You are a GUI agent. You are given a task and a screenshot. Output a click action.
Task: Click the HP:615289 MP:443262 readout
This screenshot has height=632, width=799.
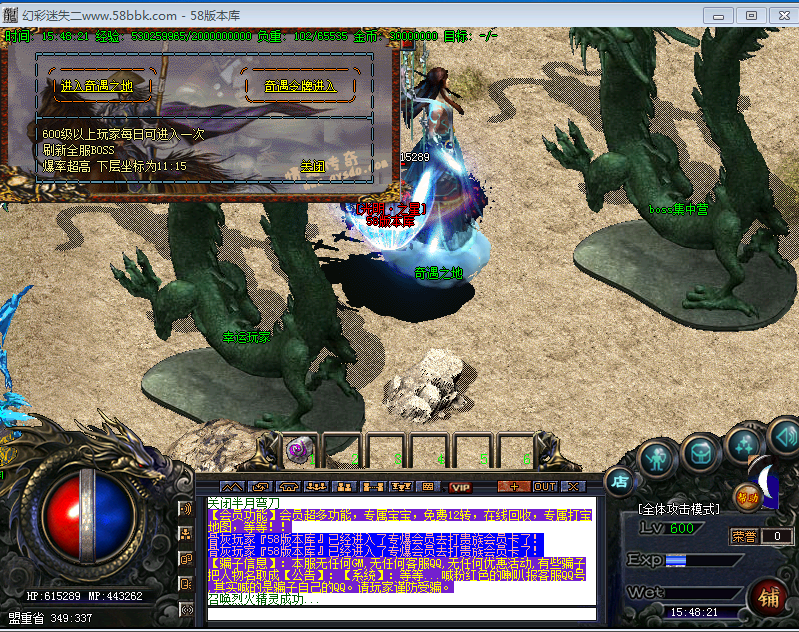(x=85, y=596)
